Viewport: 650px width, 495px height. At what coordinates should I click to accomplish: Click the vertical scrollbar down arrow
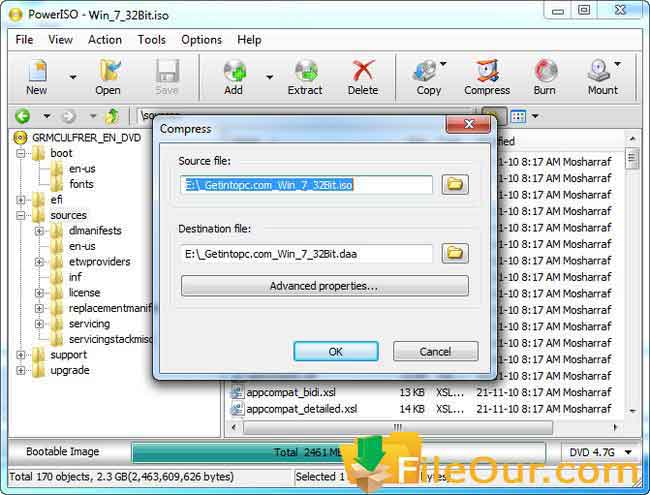coord(632,411)
